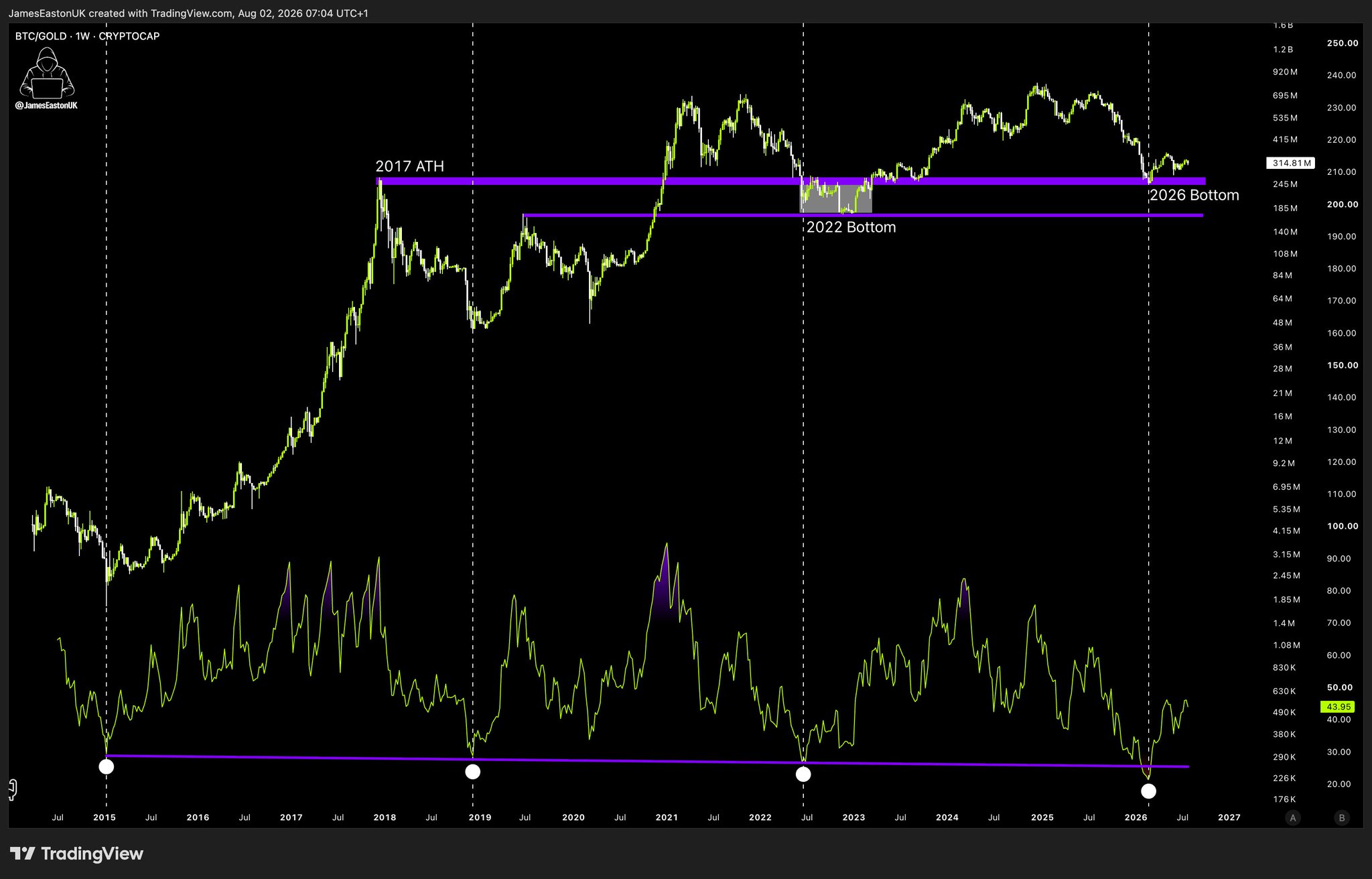Click the 176 K value on the price scale
Viewport: 1372px width, 879px height.
(1285, 800)
